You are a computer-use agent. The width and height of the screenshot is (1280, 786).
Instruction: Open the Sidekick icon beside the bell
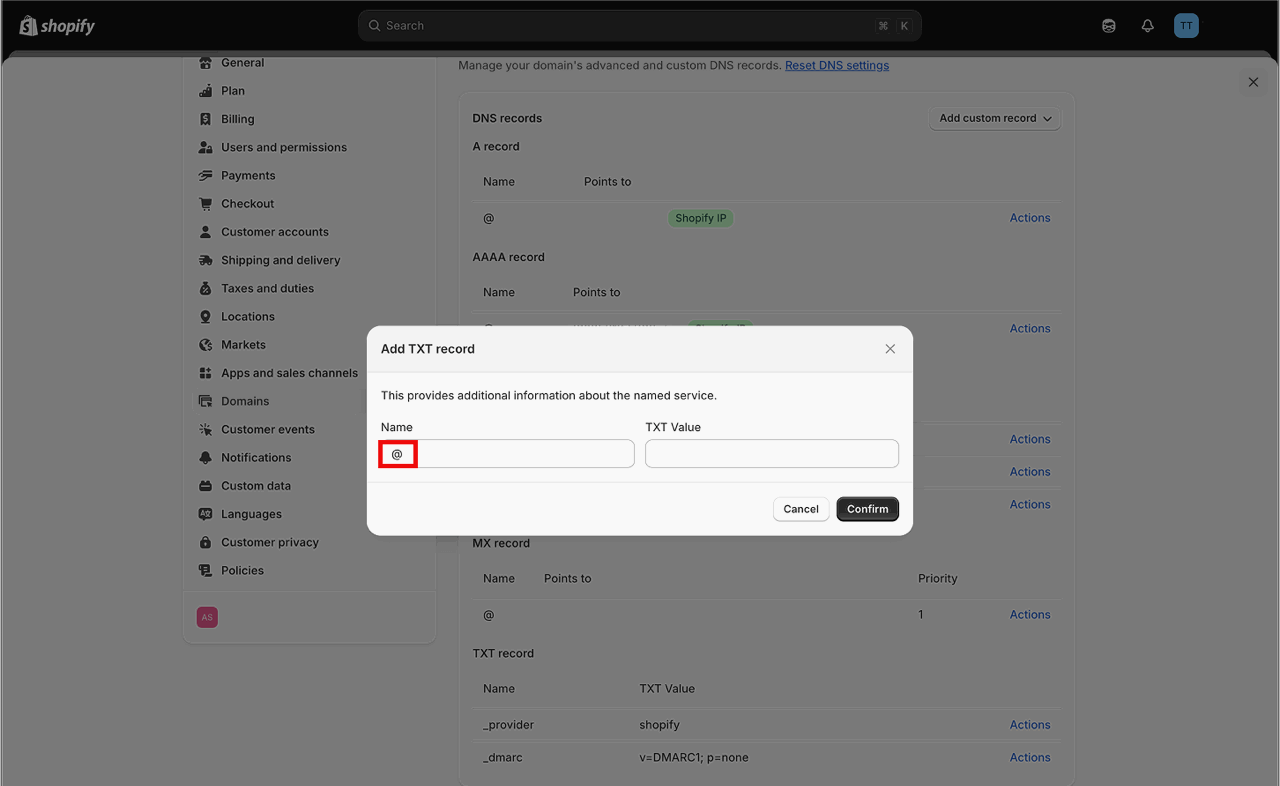pos(1109,26)
